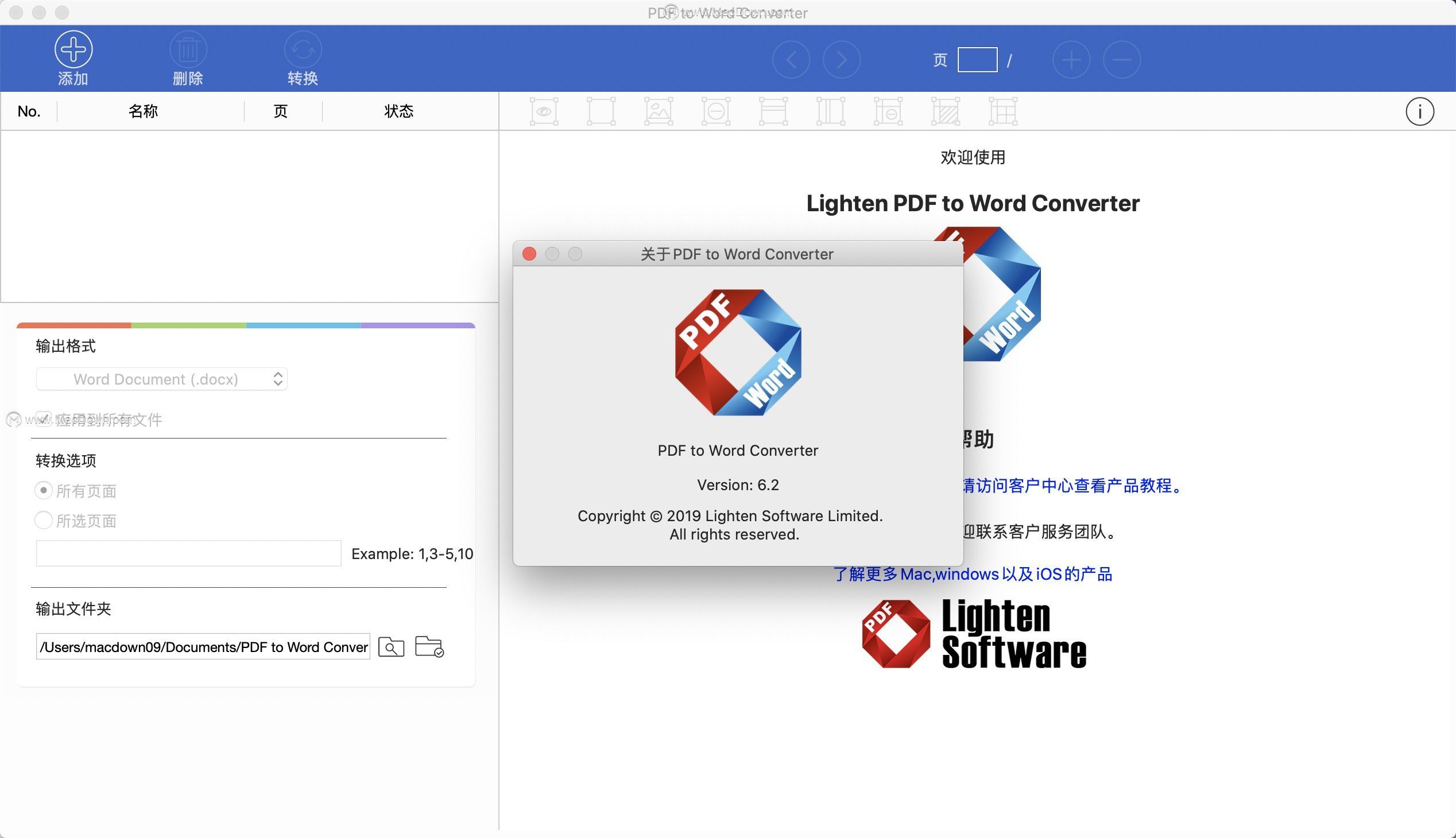
Task: Select the mark image area tool
Action: click(x=659, y=111)
